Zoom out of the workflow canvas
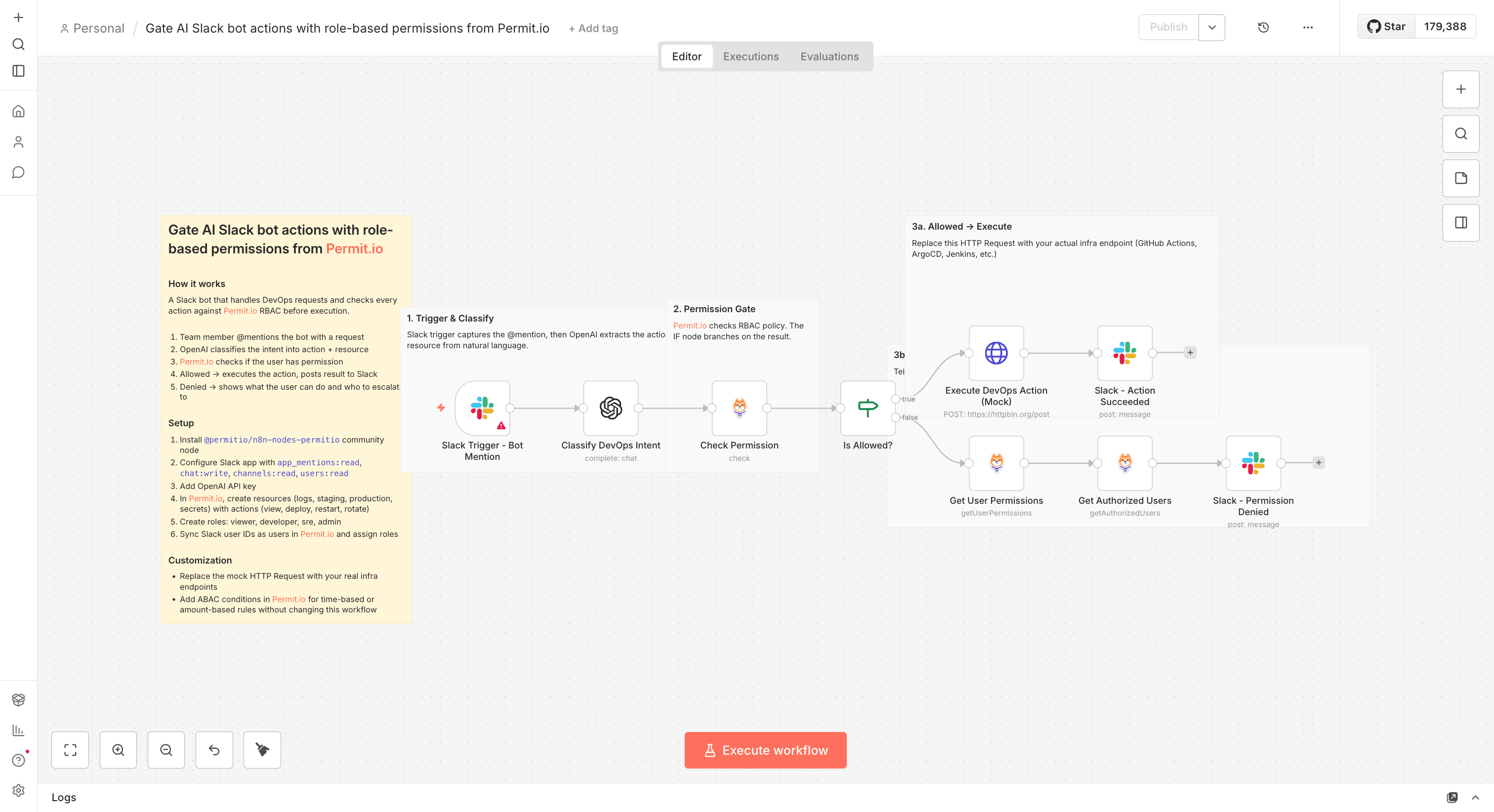 pos(166,749)
